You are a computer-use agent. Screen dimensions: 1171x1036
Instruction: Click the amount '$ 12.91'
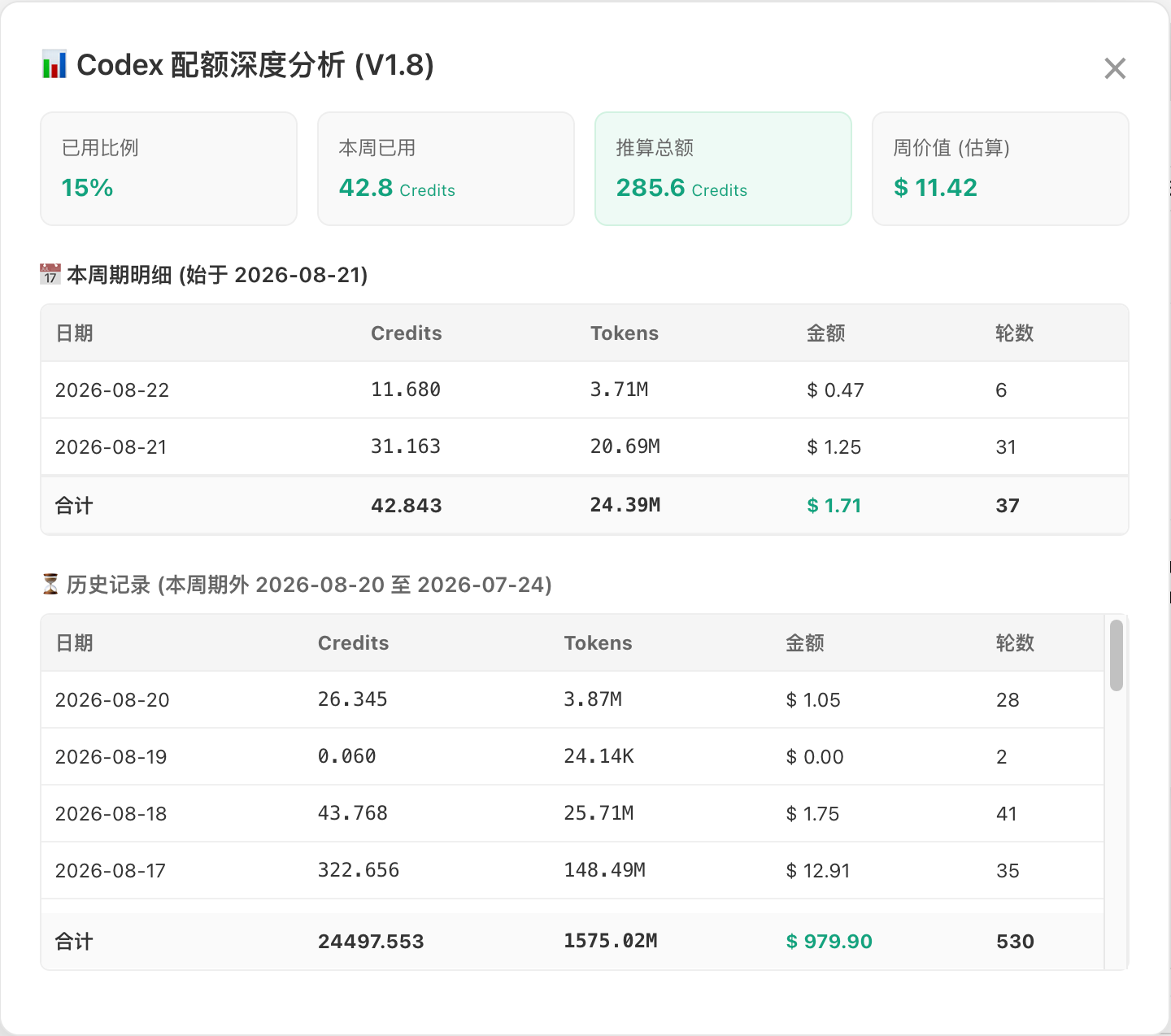pyautogui.click(x=818, y=871)
